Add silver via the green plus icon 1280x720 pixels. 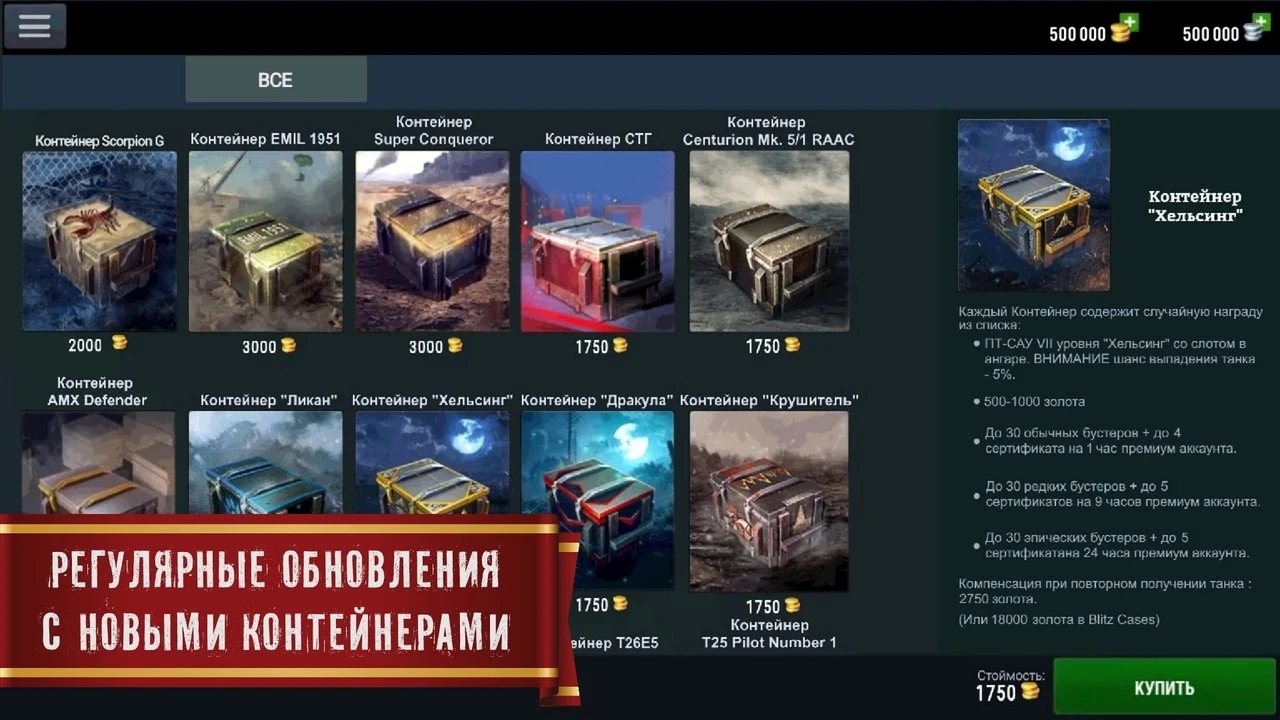(1262, 22)
